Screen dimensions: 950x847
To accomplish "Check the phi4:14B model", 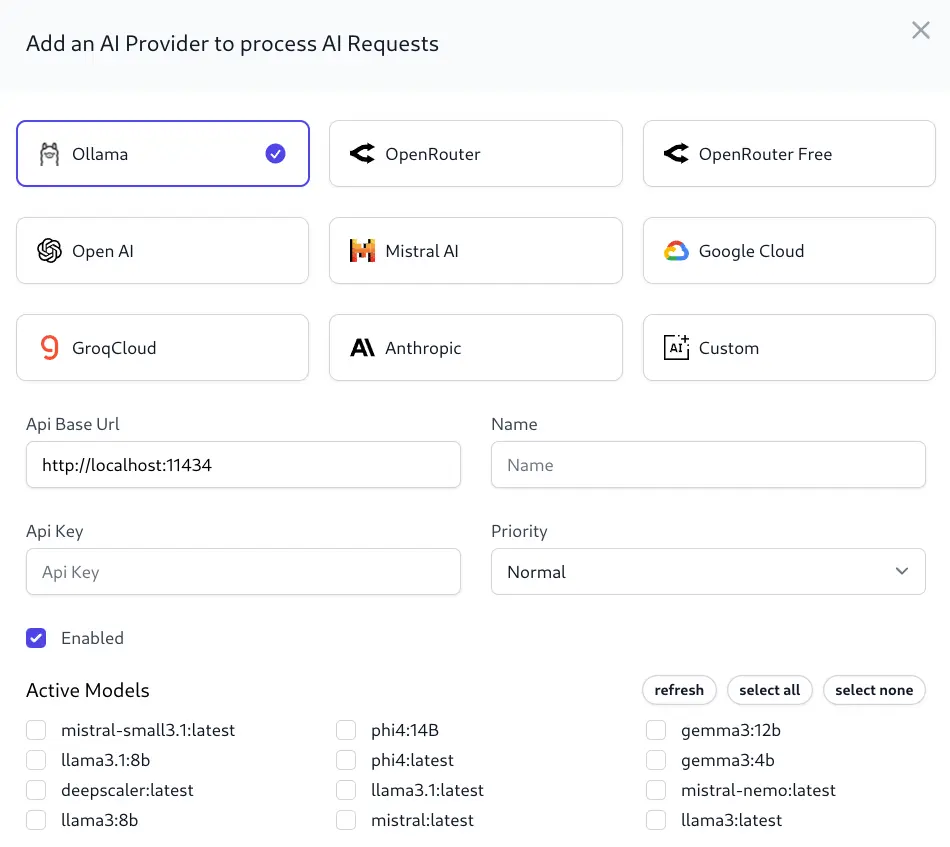I will [x=346, y=730].
